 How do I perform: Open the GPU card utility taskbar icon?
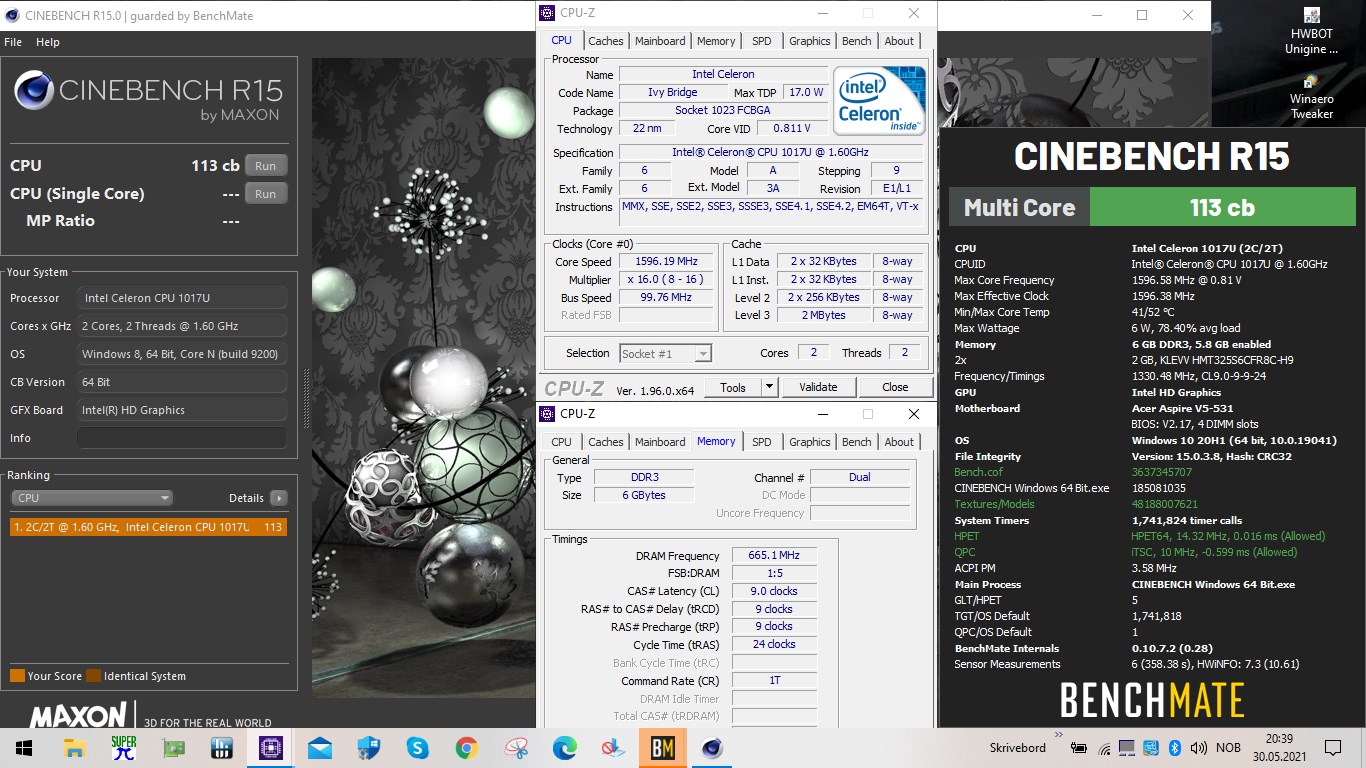(x=173, y=747)
